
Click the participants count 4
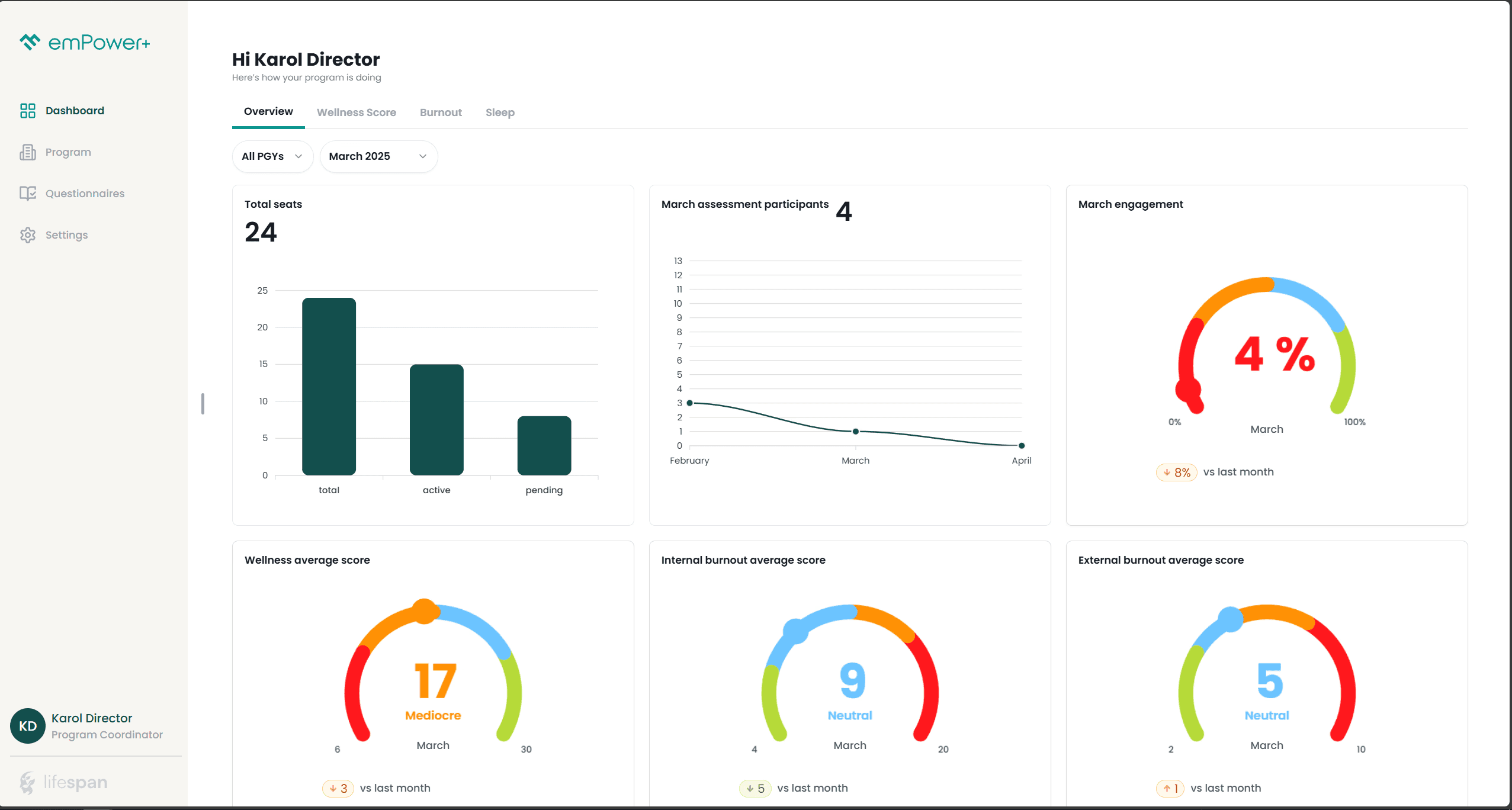tap(844, 212)
